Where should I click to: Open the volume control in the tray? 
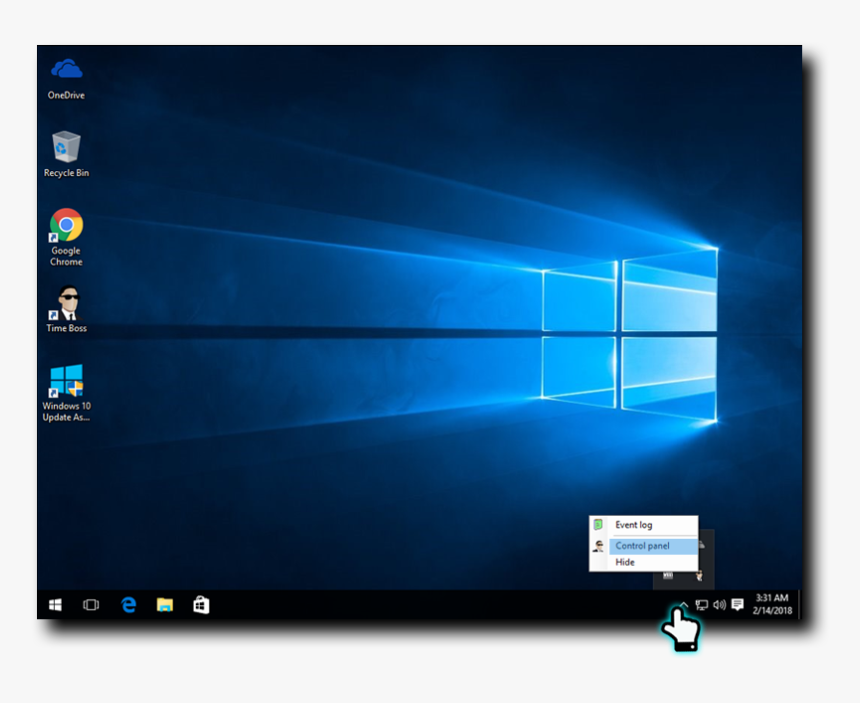pyautogui.click(x=718, y=605)
